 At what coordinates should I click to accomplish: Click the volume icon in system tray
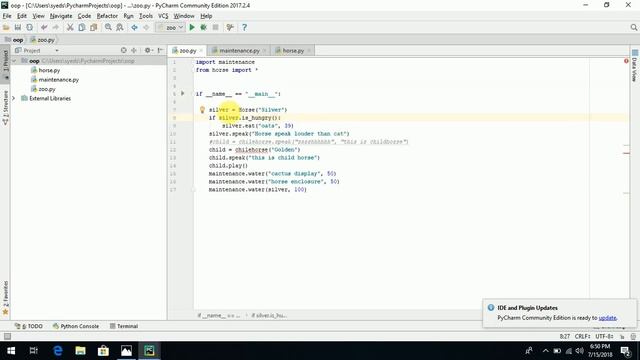pyautogui.click(x=579, y=351)
